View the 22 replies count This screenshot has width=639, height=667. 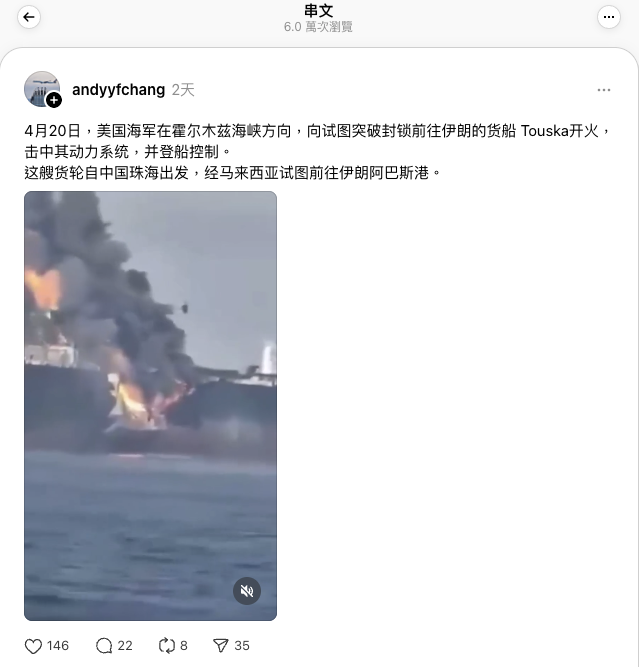coord(125,646)
